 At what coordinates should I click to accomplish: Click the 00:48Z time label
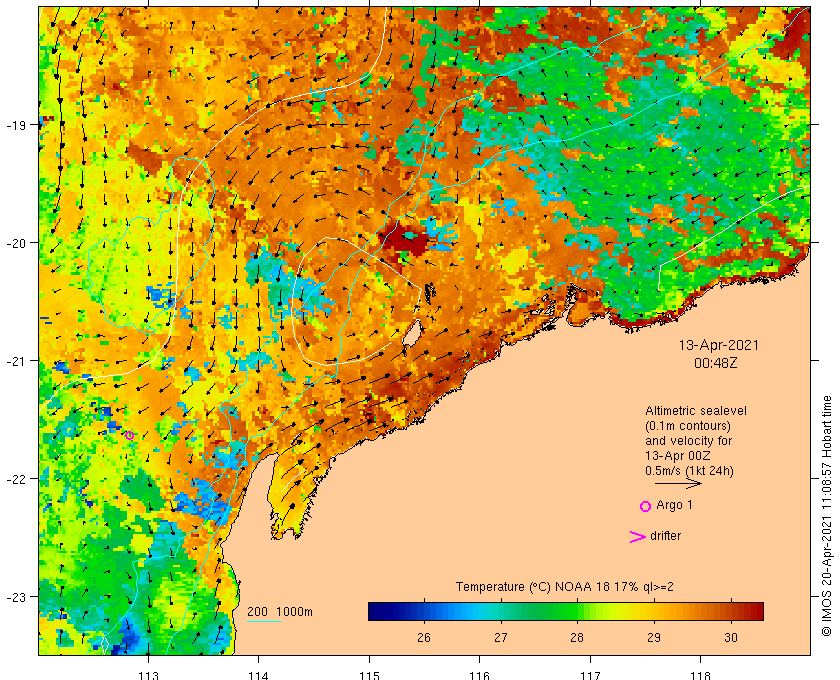pos(716,363)
